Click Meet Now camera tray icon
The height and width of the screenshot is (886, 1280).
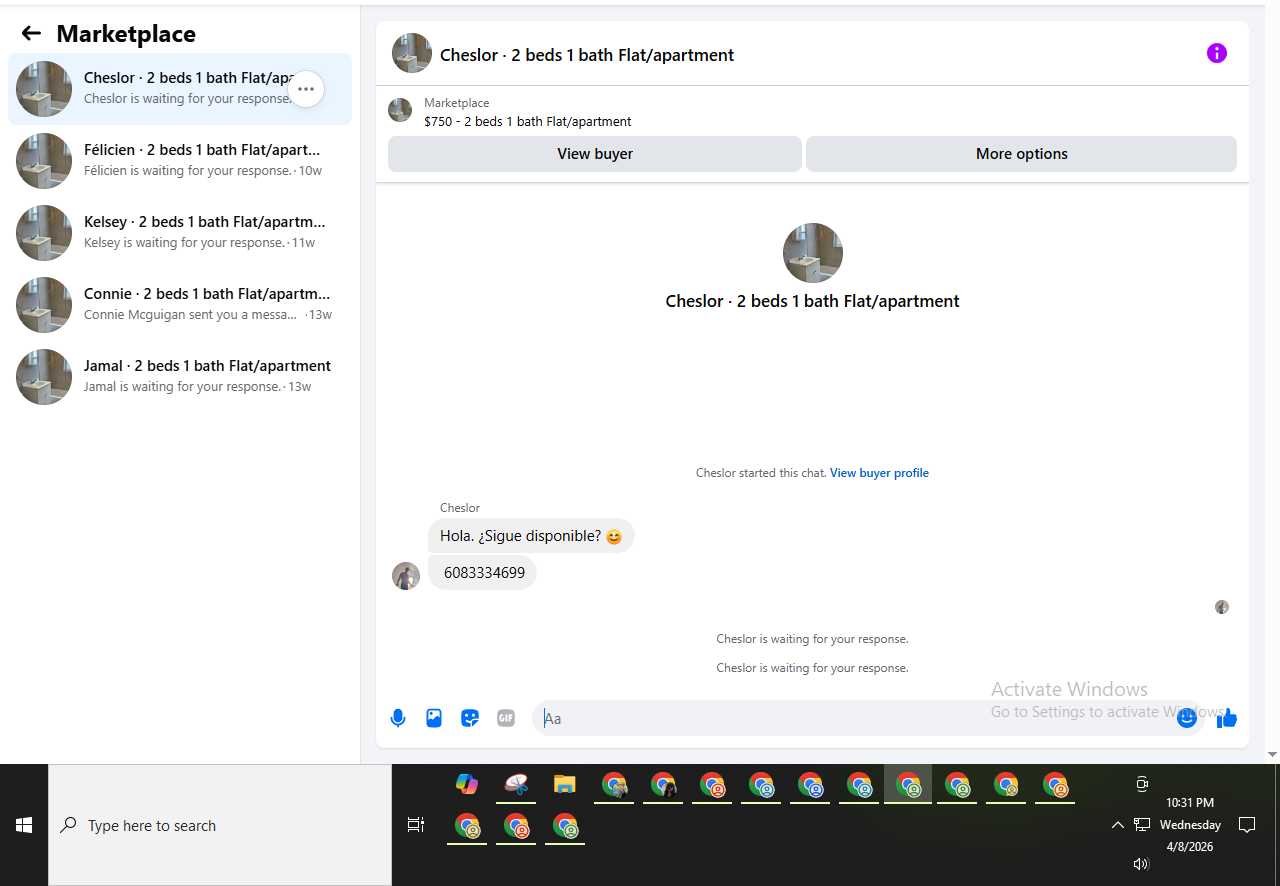(1142, 785)
